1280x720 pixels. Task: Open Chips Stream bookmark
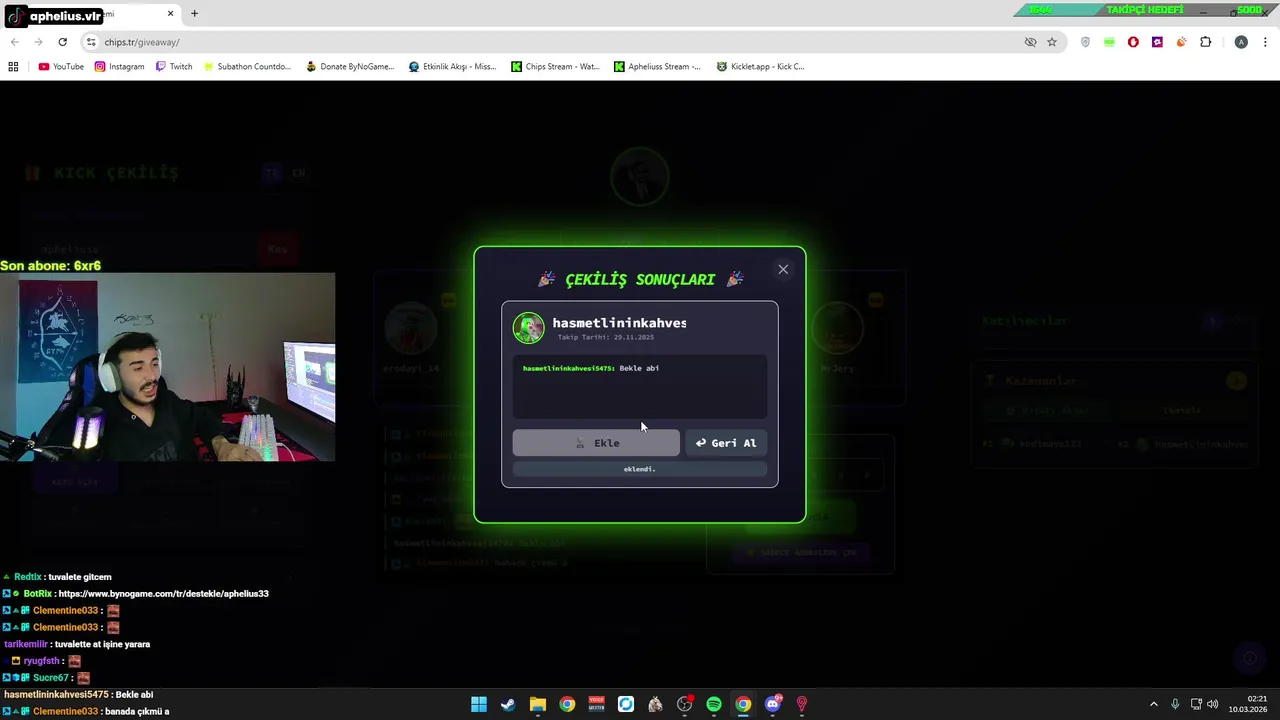pyautogui.click(x=555, y=67)
